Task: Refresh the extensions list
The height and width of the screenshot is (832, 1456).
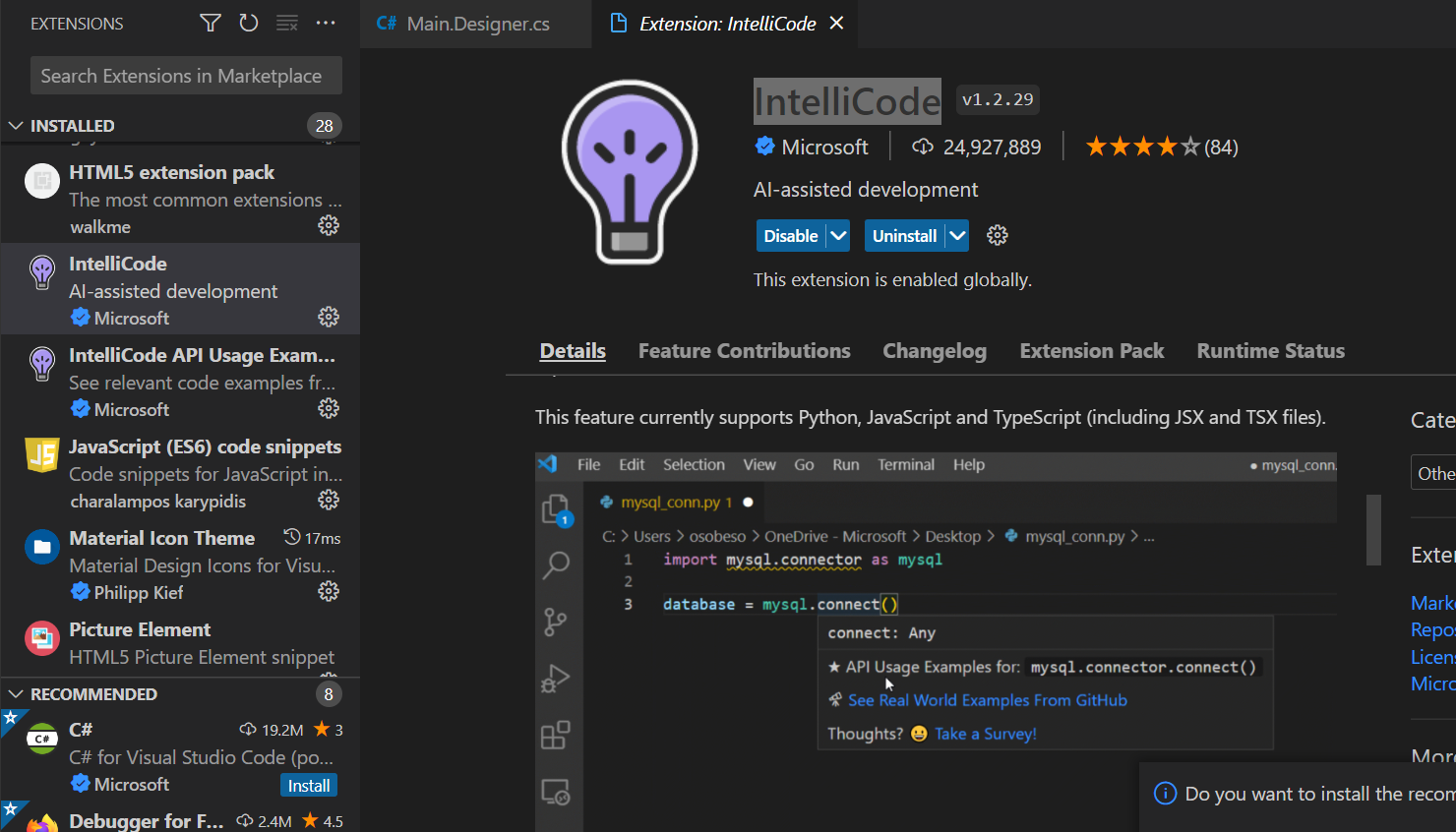Action: [249, 23]
